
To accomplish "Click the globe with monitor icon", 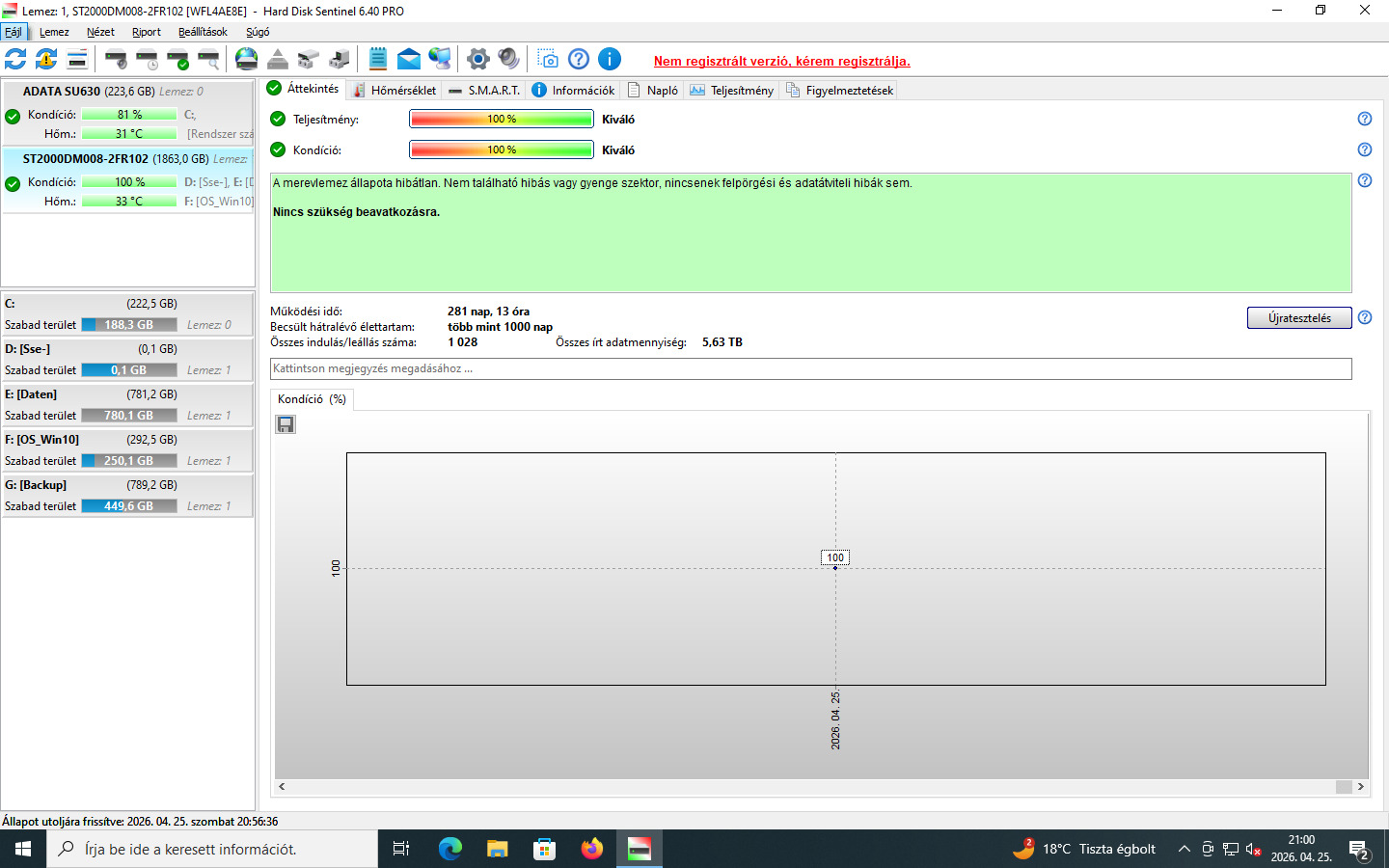I will [440, 59].
